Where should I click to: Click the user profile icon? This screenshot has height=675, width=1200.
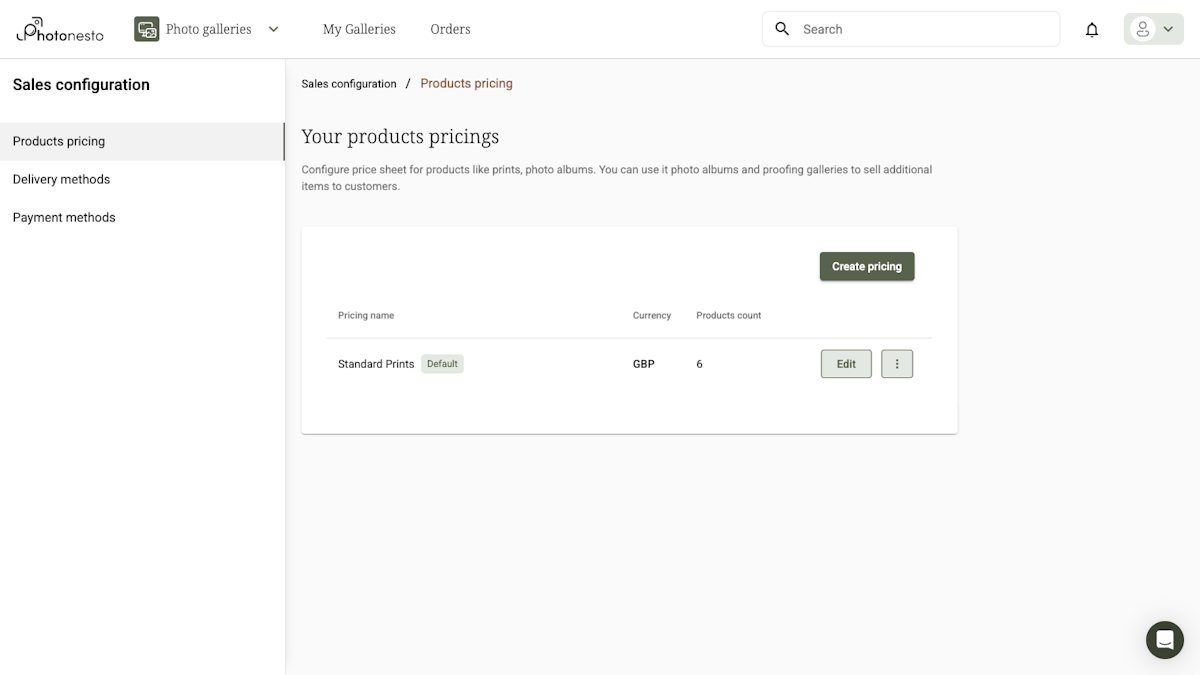pyautogui.click(x=1141, y=29)
